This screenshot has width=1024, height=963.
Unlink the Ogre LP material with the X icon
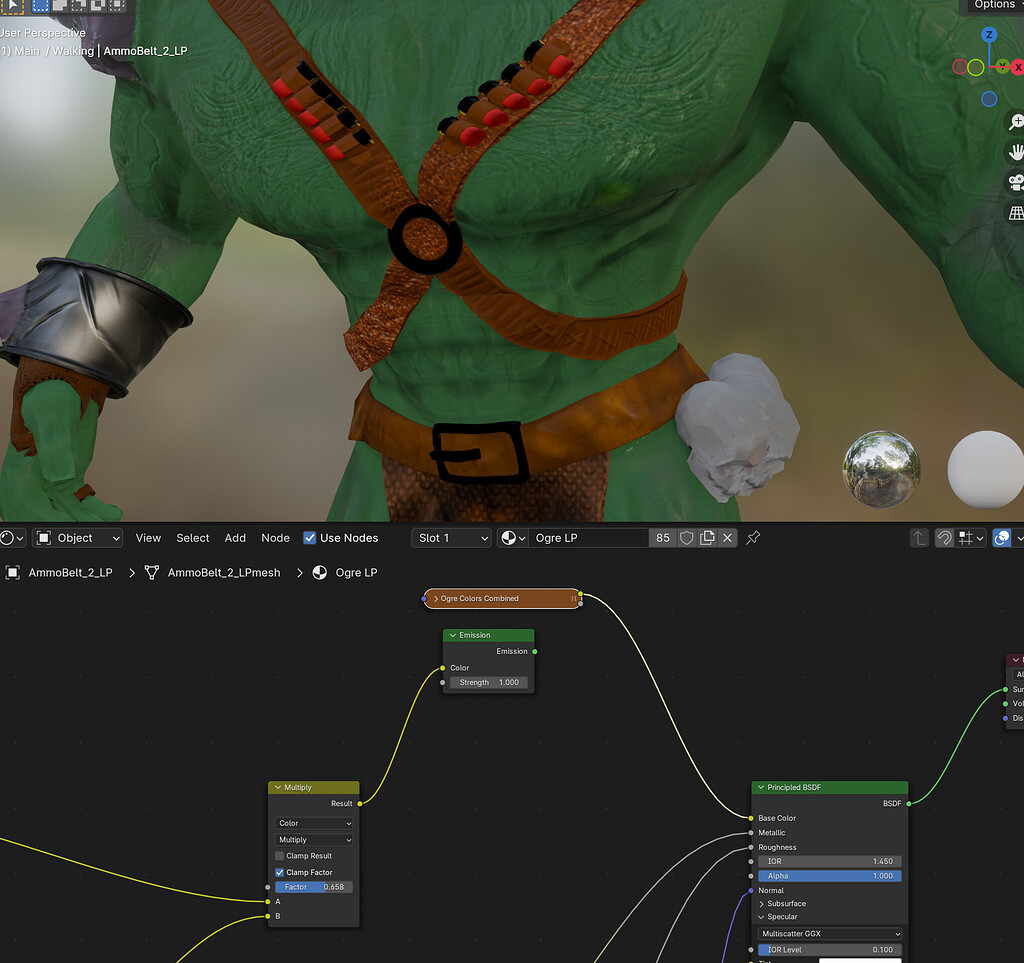coord(727,537)
